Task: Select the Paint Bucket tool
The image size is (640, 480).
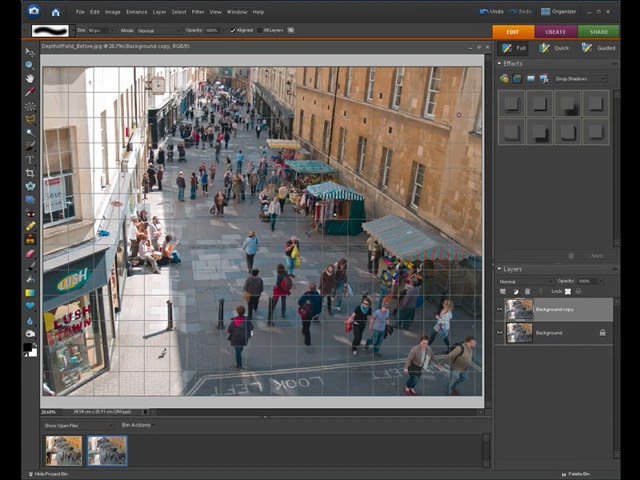Action: pos(30,280)
